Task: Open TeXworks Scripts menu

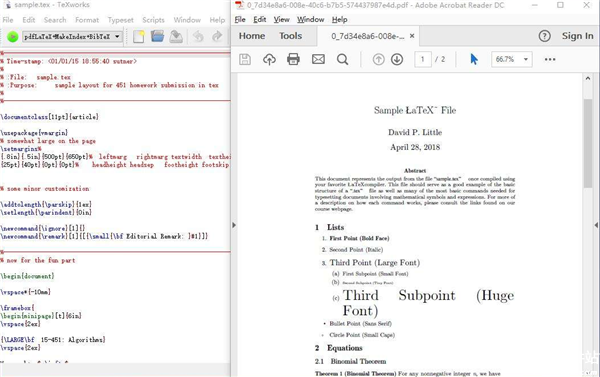Action: pos(153,20)
